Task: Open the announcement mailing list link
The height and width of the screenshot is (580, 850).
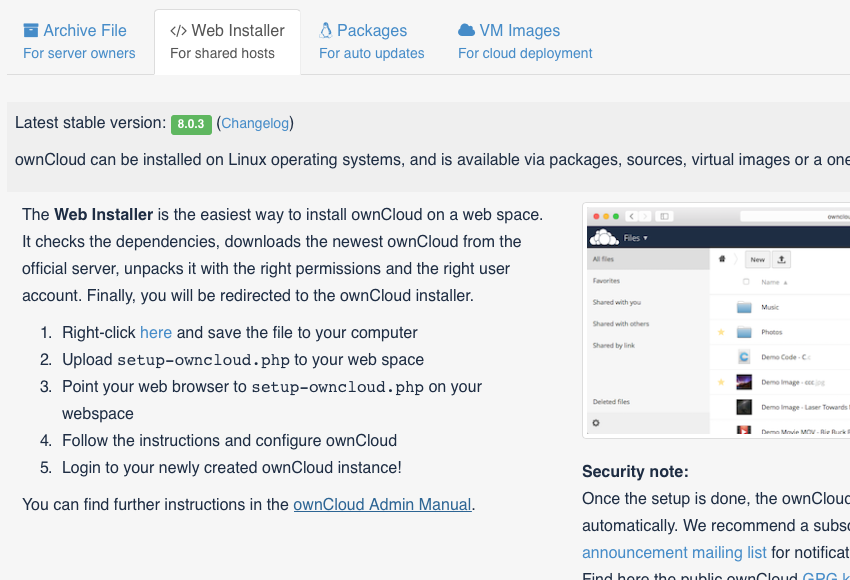Action: (674, 552)
